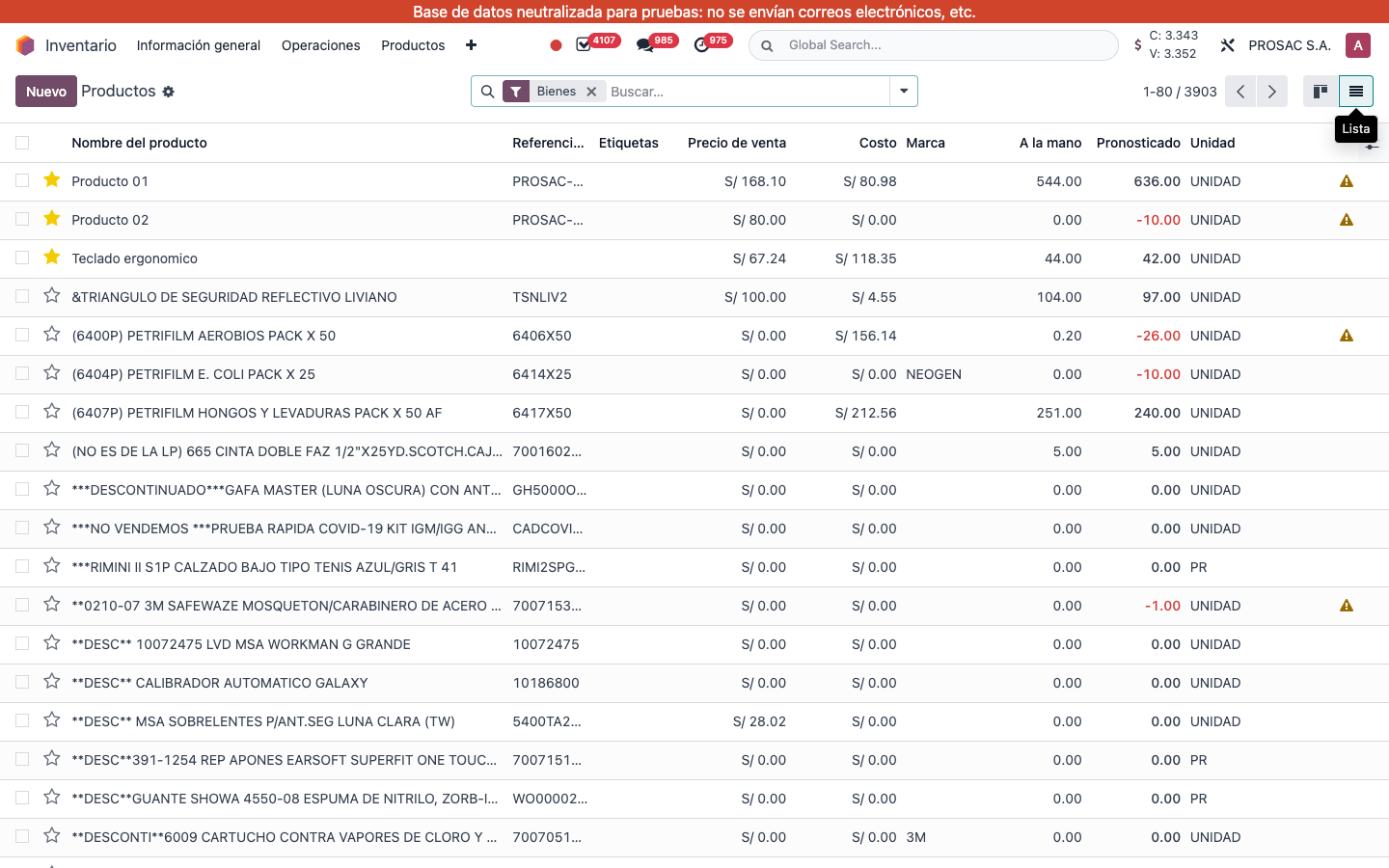Viewport: 1389px width, 868px height.
Task: Check the &TRIANGULO DE SEGURIDAD row checkbox
Action: tap(22, 297)
